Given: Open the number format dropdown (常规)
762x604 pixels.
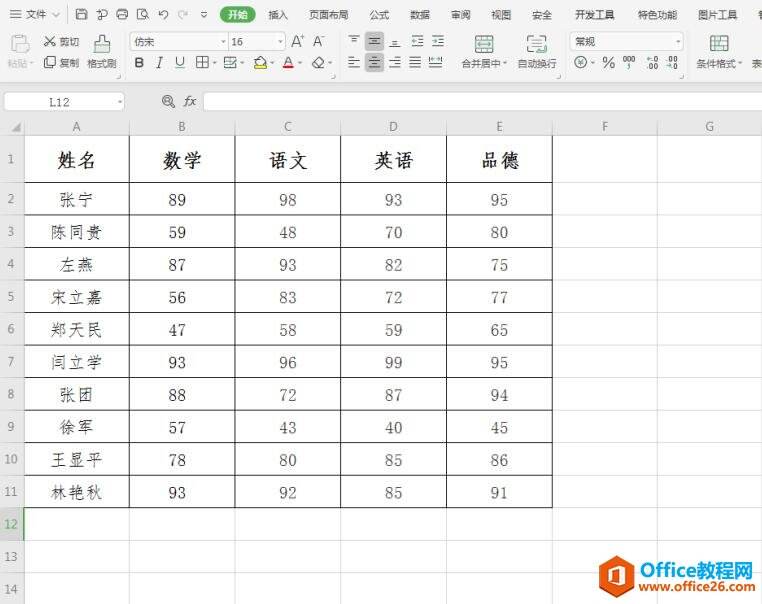Looking at the screenshot, I should 678,42.
